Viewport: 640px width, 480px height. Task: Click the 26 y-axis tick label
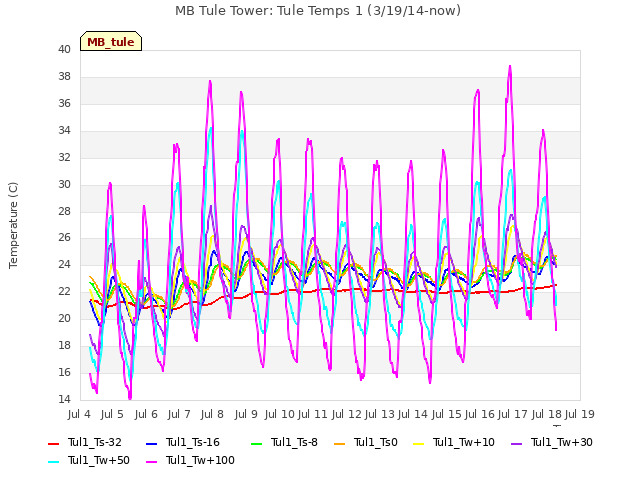(x=64, y=237)
